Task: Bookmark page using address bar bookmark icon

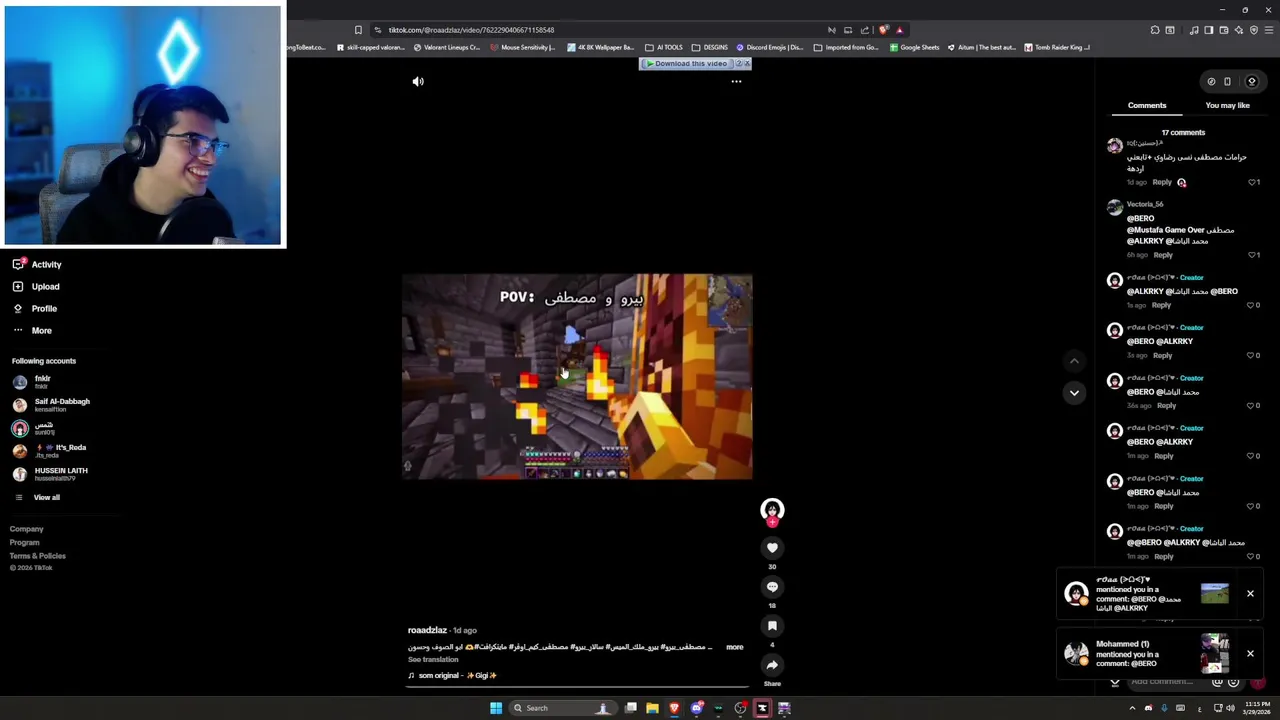Action: [358, 30]
